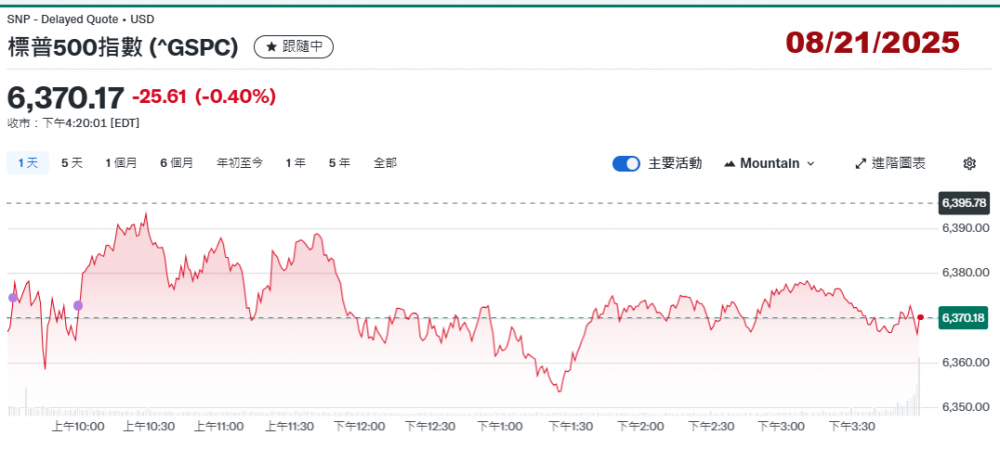Switch chart to 1年 range
The width and height of the screenshot is (1000, 461).
click(x=295, y=162)
